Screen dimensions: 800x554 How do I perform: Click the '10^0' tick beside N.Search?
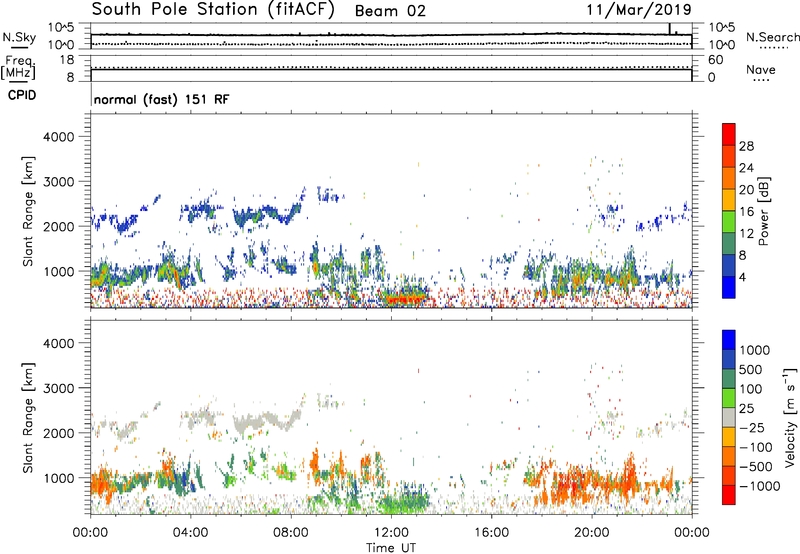coord(722,45)
